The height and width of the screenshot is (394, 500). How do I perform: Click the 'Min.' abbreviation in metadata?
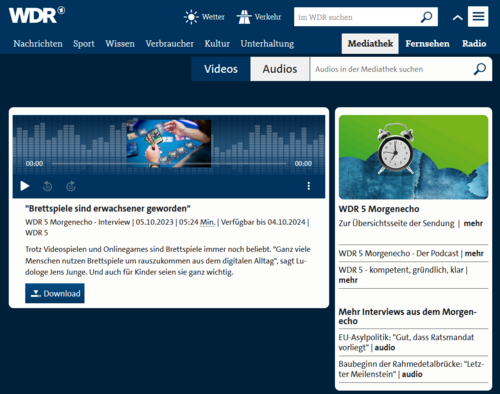(x=207, y=222)
